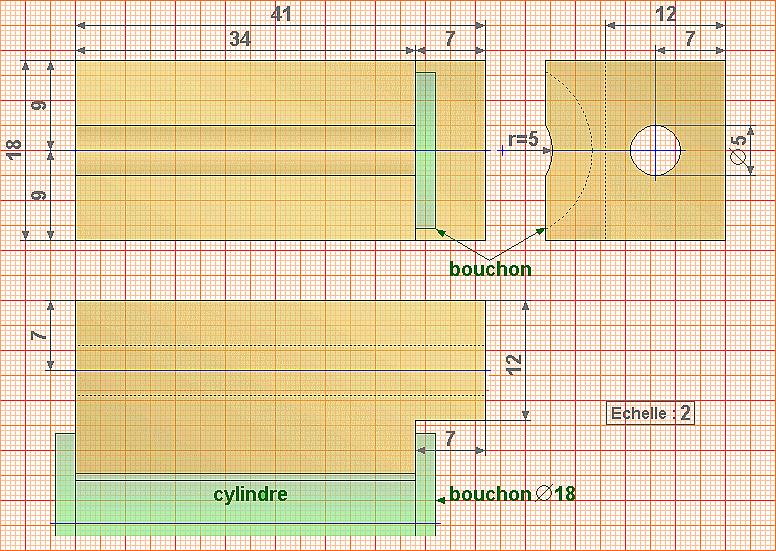This screenshot has width=776, height=551.
Task: Click the "bouchon ∅18" label
Action: [x=512, y=494]
